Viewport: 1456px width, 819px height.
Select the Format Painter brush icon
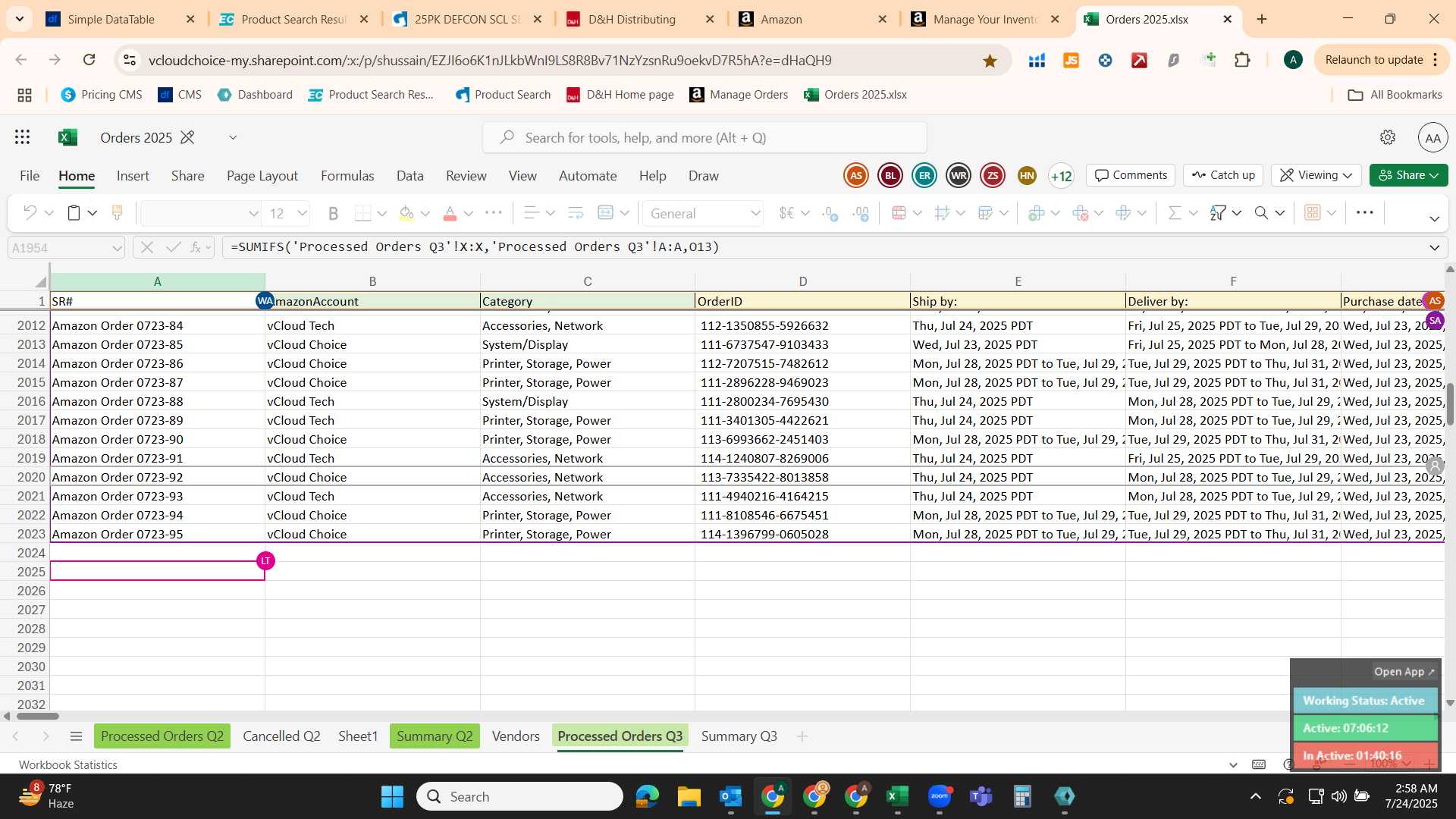tap(117, 213)
